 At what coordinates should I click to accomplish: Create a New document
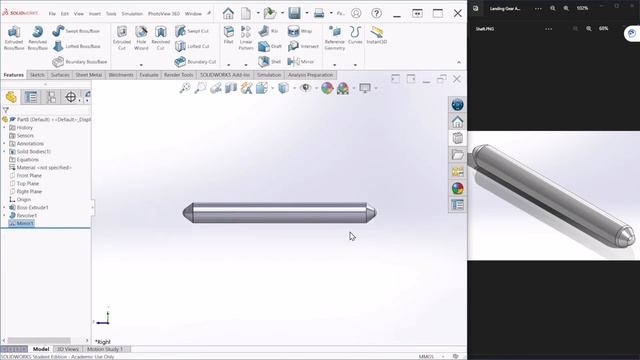(x=246, y=13)
